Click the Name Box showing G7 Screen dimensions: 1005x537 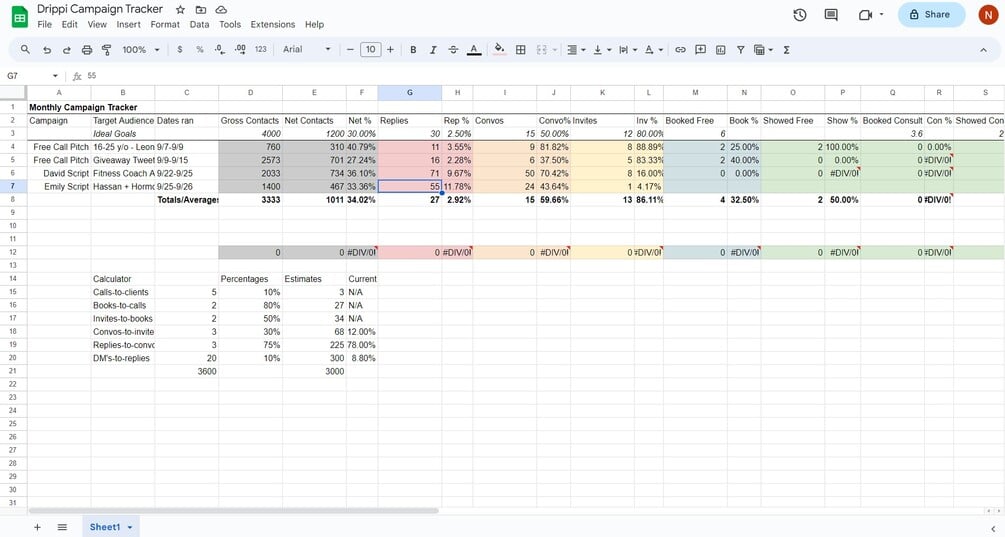pos(32,76)
